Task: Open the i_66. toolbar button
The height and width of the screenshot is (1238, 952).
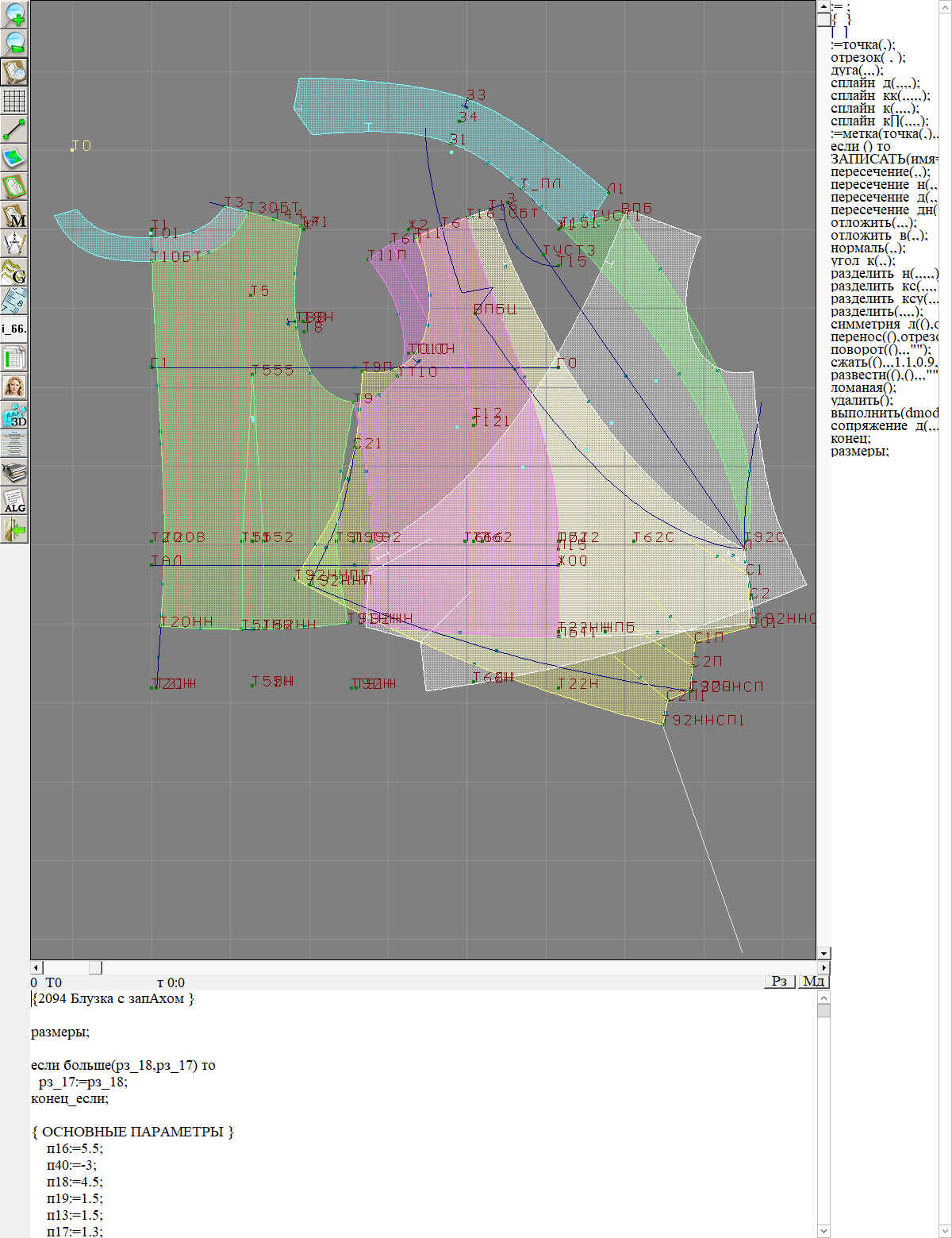Action: coord(15,328)
